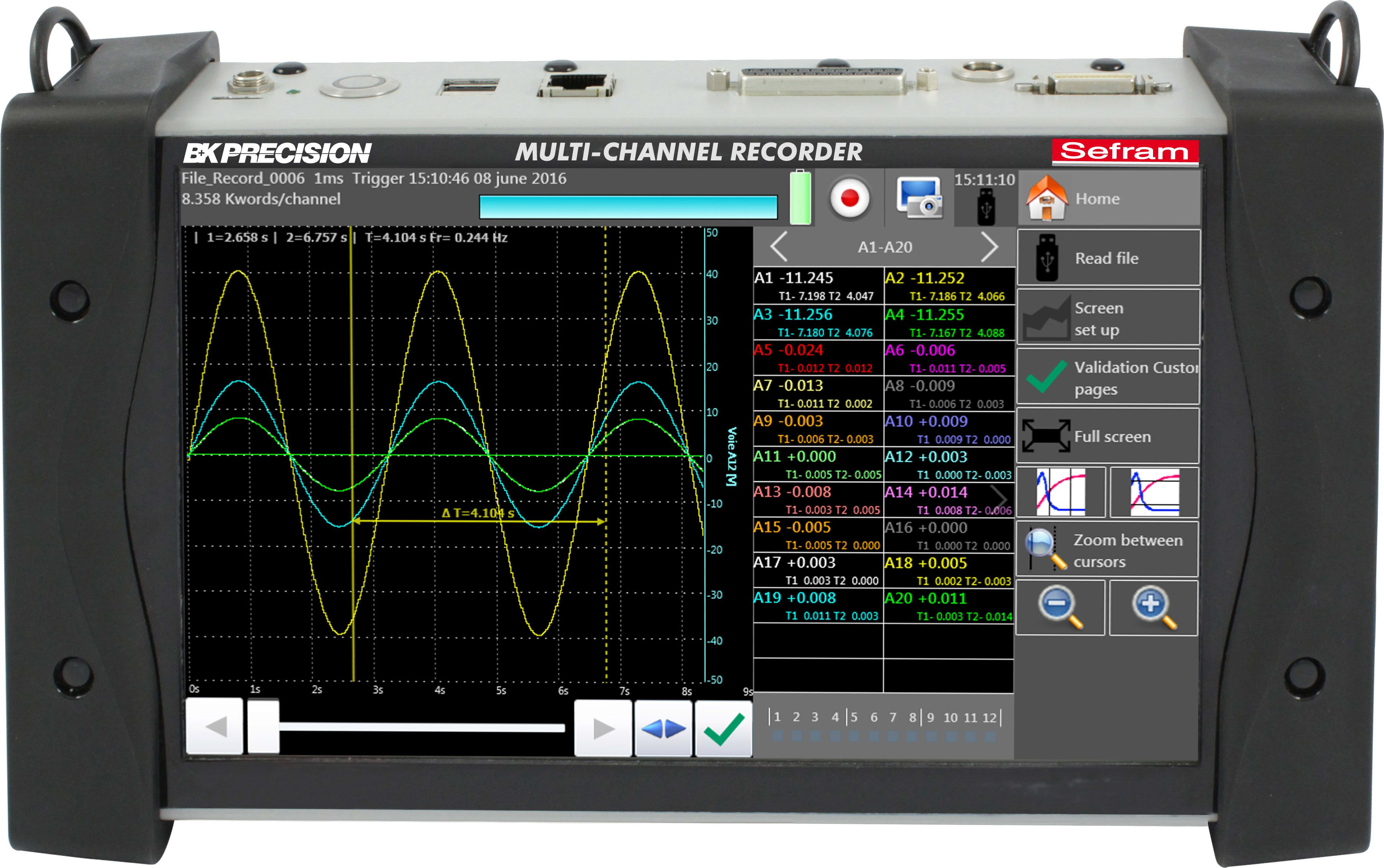Click the USB stick status icon under the clock
The height and width of the screenshot is (868, 1384).
click(x=986, y=207)
